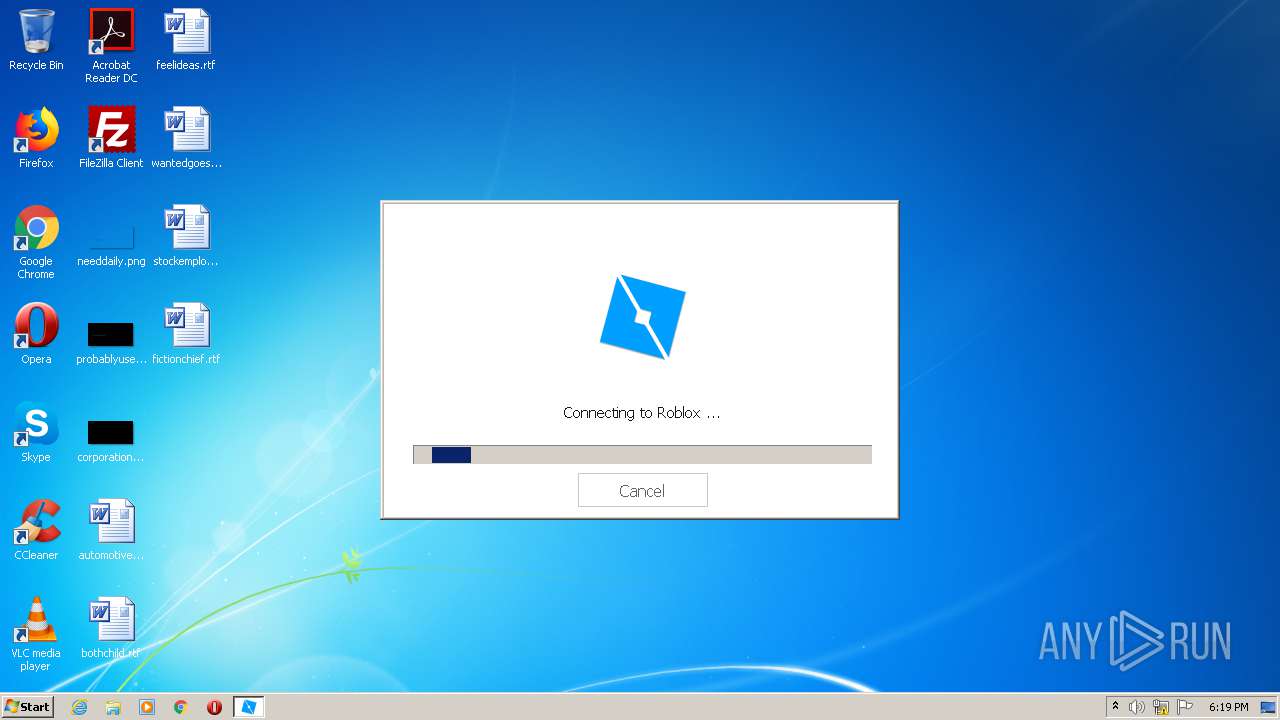Click the 6:19 PM taskbar clock

pos(1228,707)
